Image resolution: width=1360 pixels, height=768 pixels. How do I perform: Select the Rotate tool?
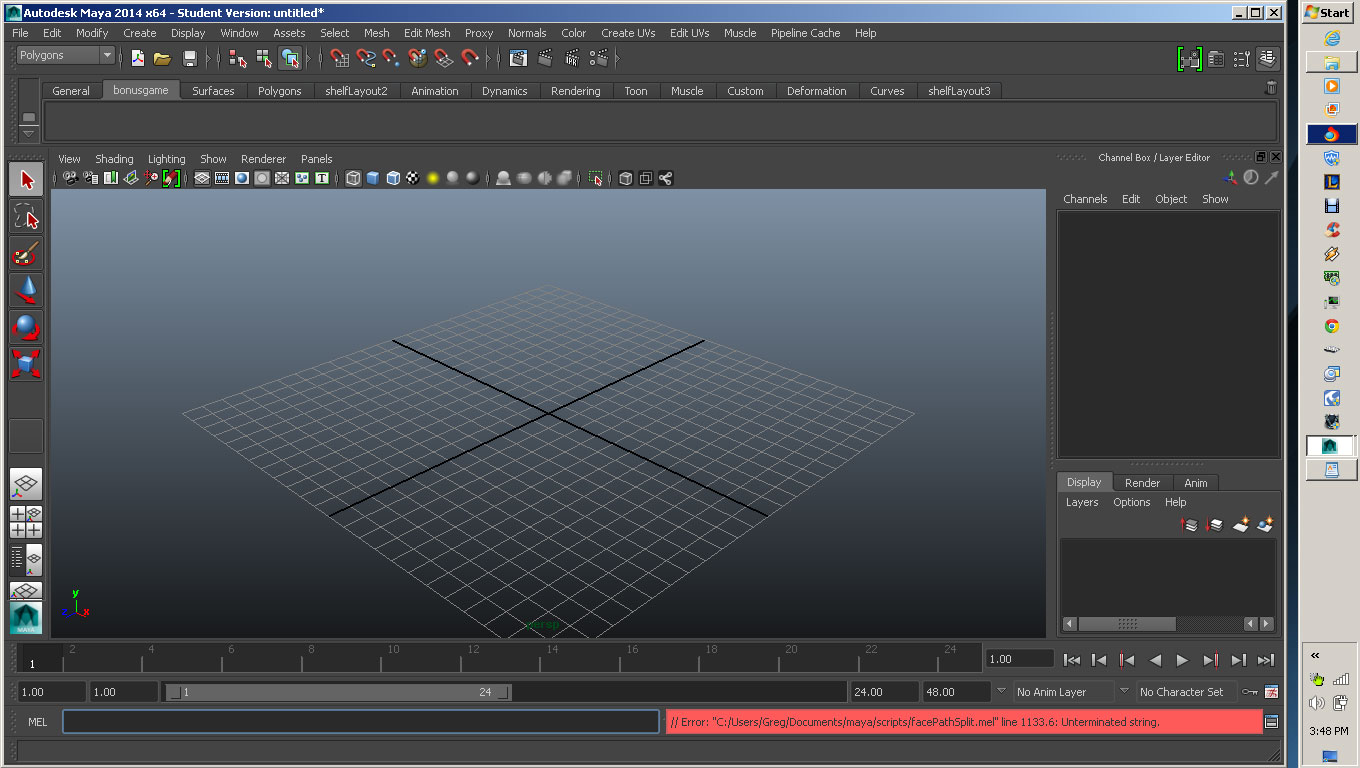tap(25, 325)
